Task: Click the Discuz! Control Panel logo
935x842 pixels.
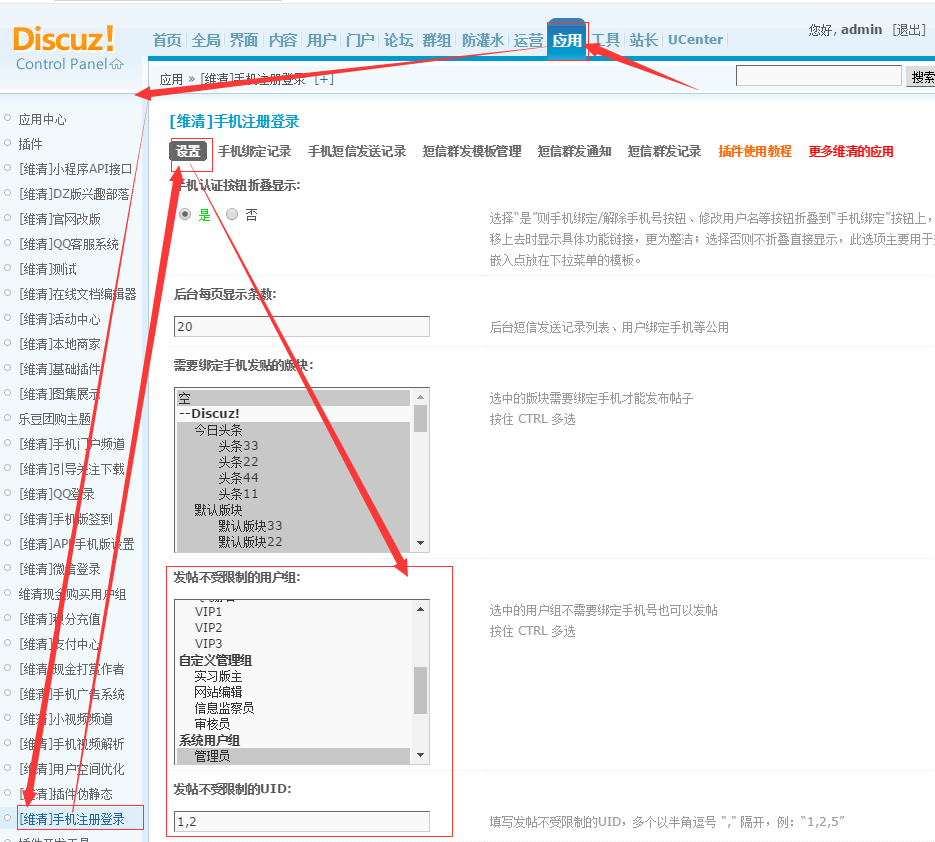Action: click(68, 48)
